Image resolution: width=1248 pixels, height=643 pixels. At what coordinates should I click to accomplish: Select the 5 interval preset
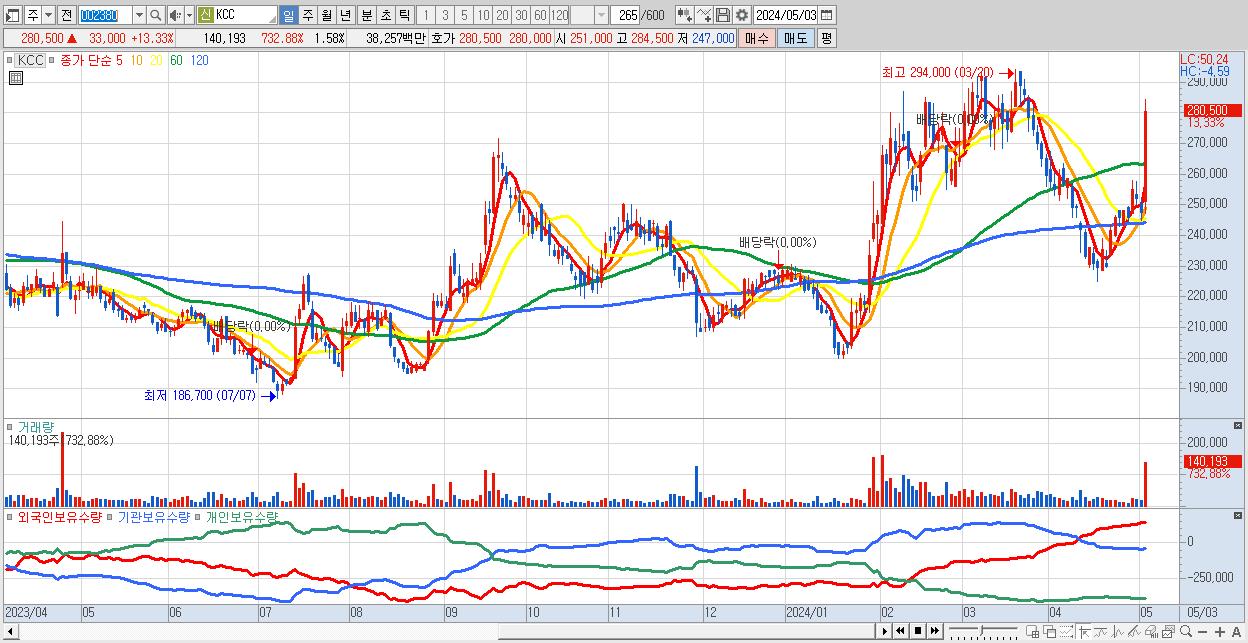pos(464,15)
